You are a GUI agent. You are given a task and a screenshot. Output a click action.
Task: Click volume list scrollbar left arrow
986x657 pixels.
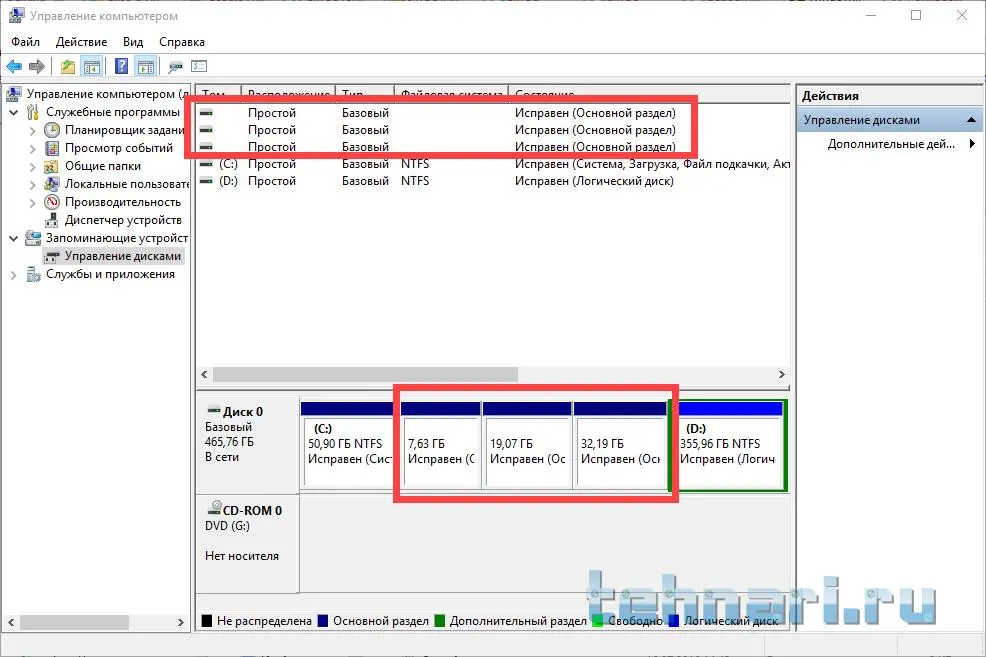point(204,374)
